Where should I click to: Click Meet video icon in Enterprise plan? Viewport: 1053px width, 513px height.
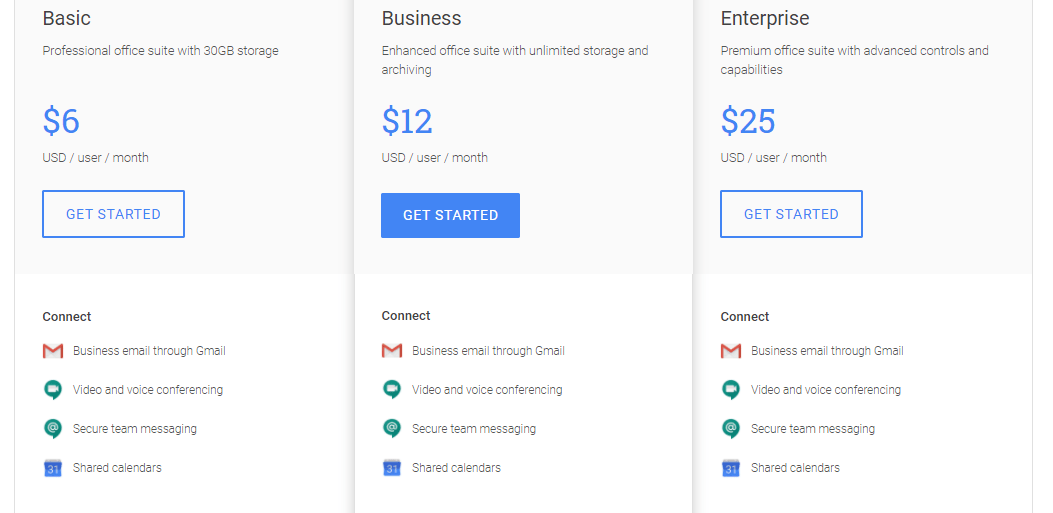[731, 390]
